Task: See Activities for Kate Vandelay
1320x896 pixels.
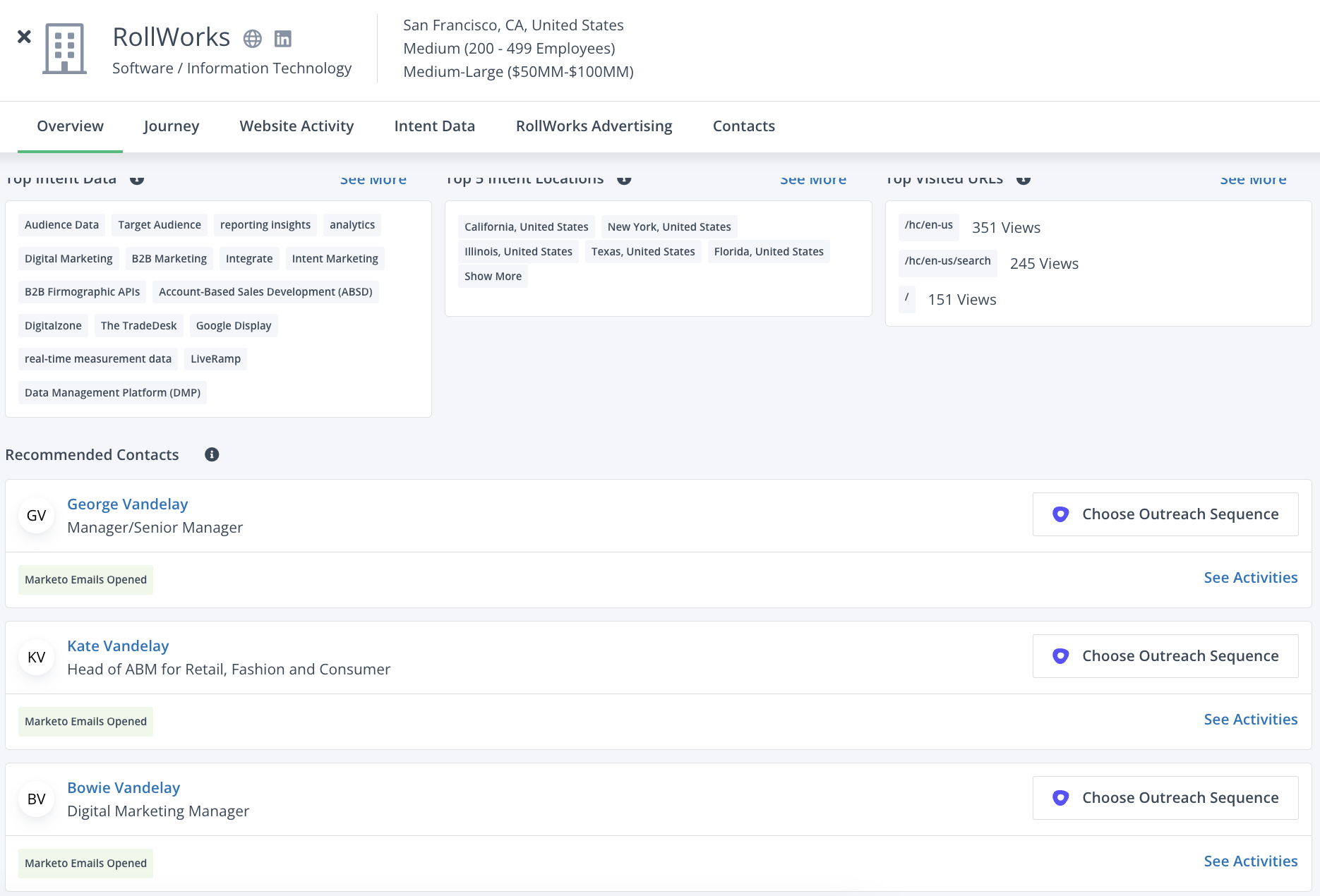Action: click(x=1250, y=719)
